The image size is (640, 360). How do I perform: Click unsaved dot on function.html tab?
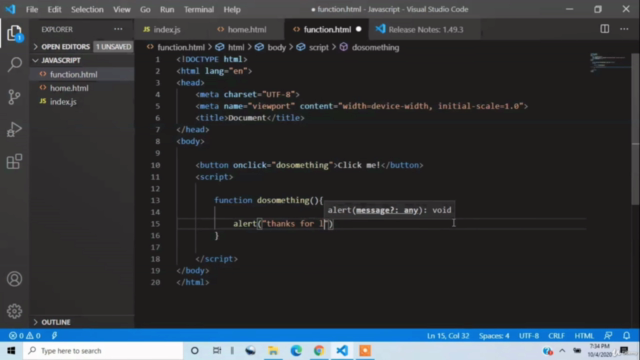[x=358, y=29]
